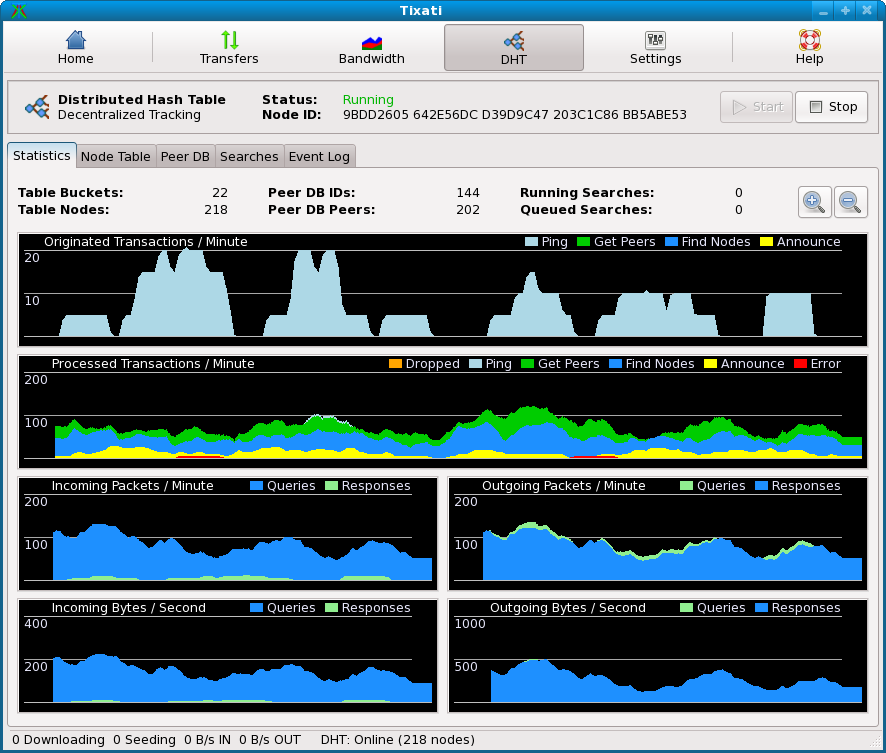Select the DHT toolbar button
This screenshot has width=886, height=753.
click(513, 48)
